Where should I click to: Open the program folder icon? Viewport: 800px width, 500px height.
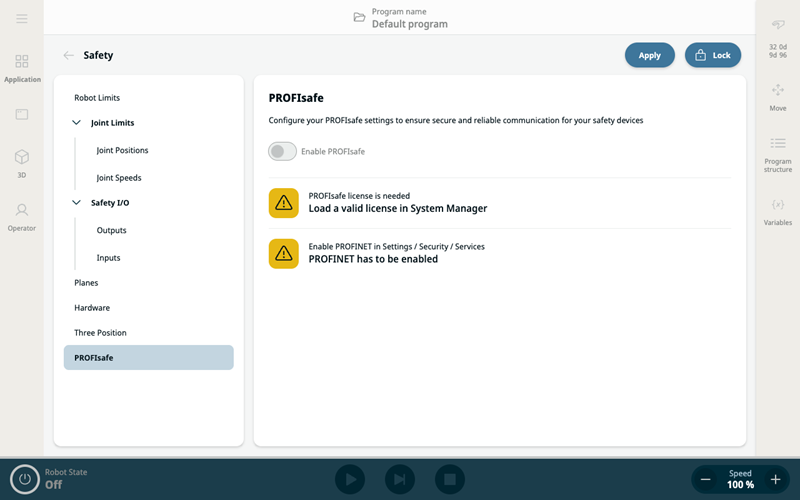[x=359, y=18]
